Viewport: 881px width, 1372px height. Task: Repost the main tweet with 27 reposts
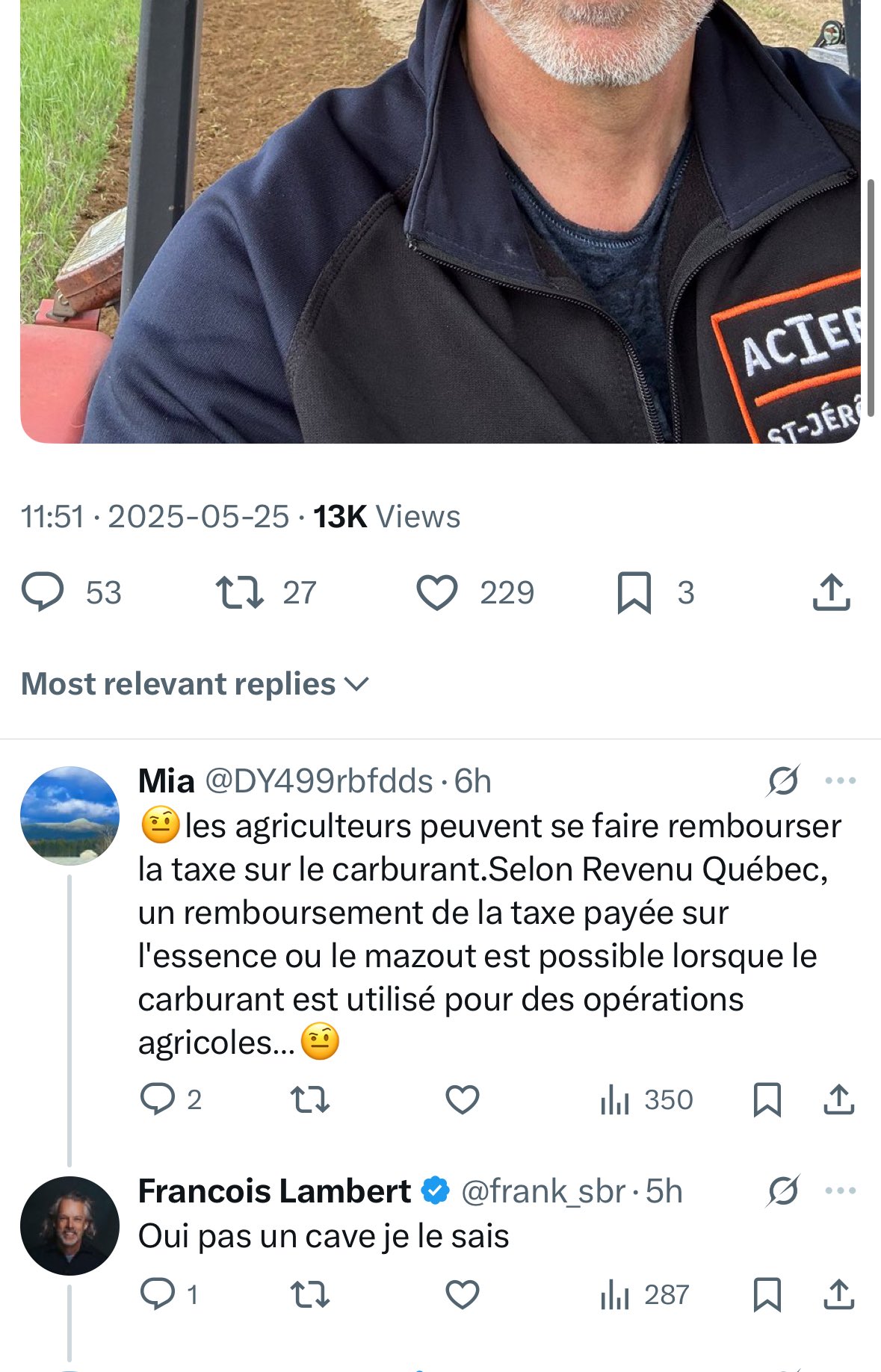pyautogui.click(x=266, y=593)
